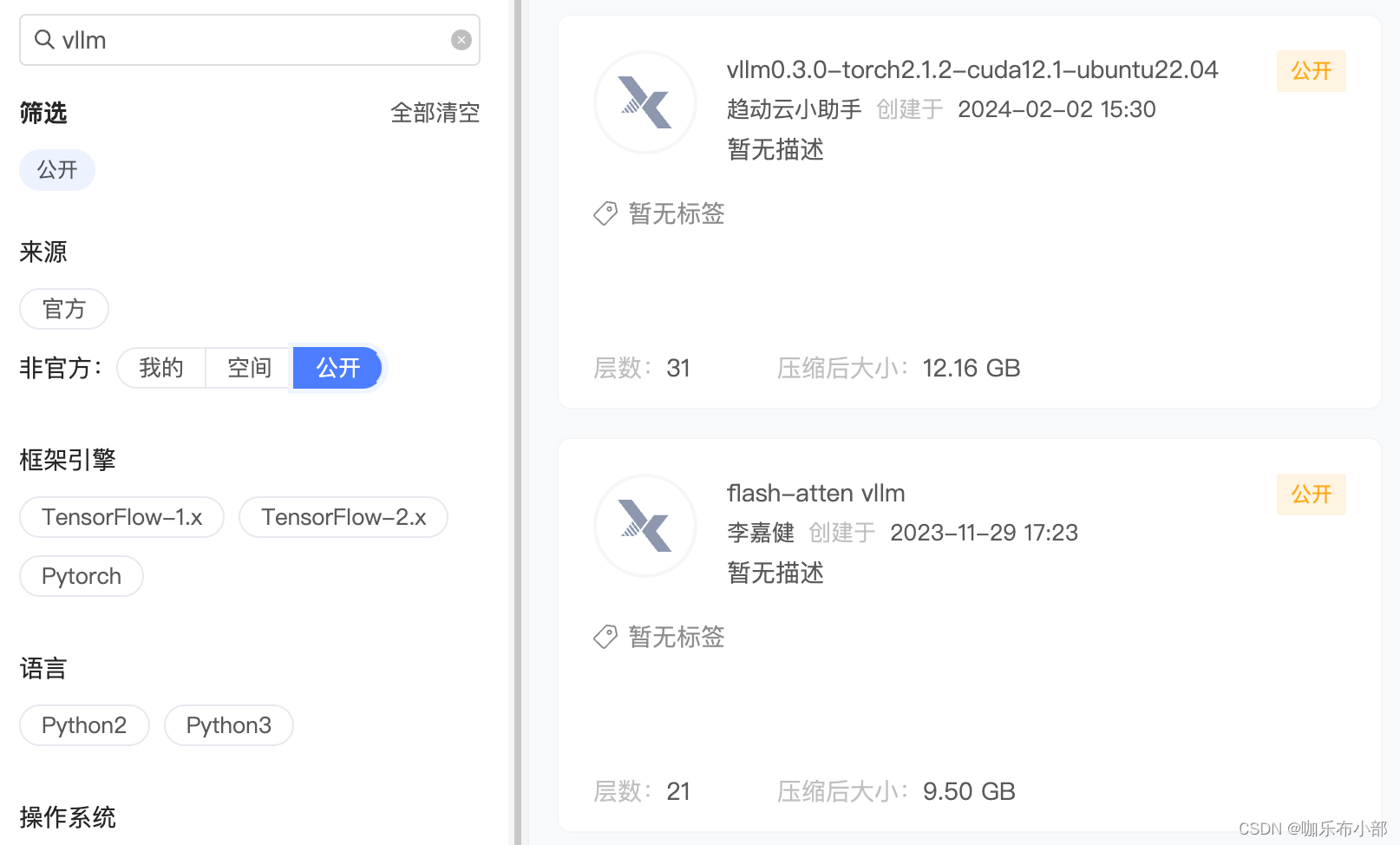The height and width of the screenshot is (845, 1400).
Task: Click author name 李嘉健
Action: tap(760, 533)
